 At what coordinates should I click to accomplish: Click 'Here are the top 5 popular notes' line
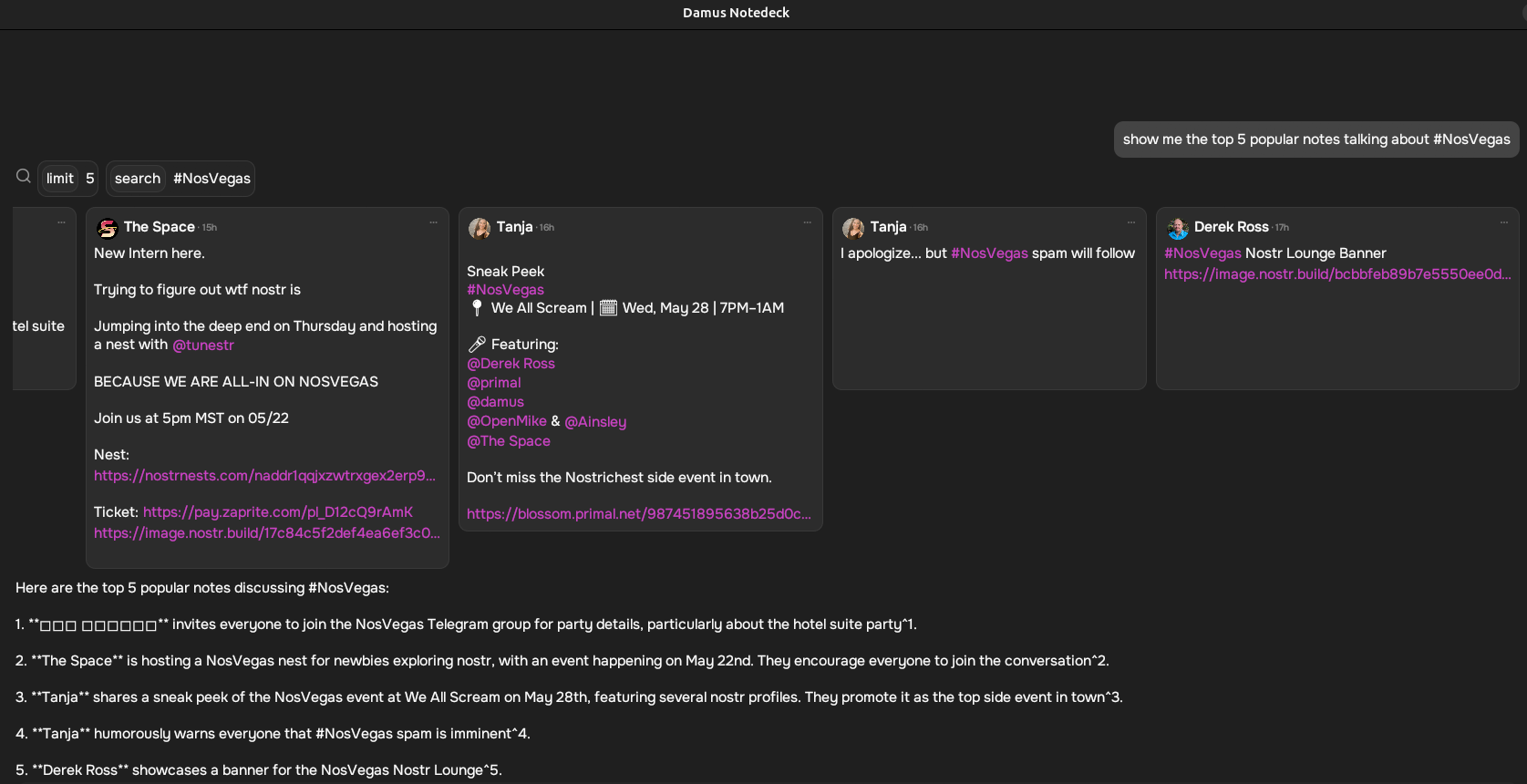pyautogui.click(x=202, y=588)
